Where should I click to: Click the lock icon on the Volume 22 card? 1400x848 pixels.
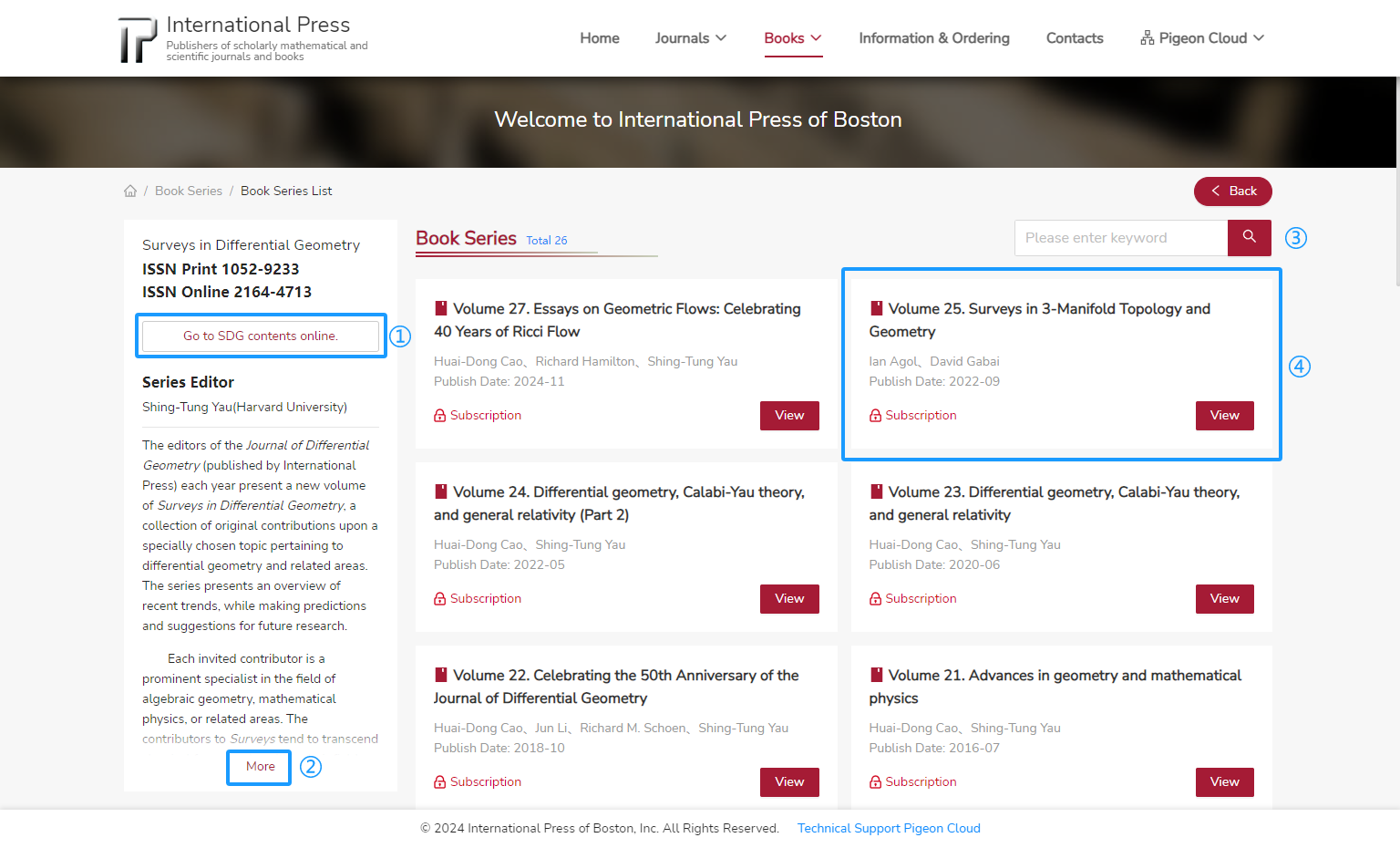[x=440, y=782]
